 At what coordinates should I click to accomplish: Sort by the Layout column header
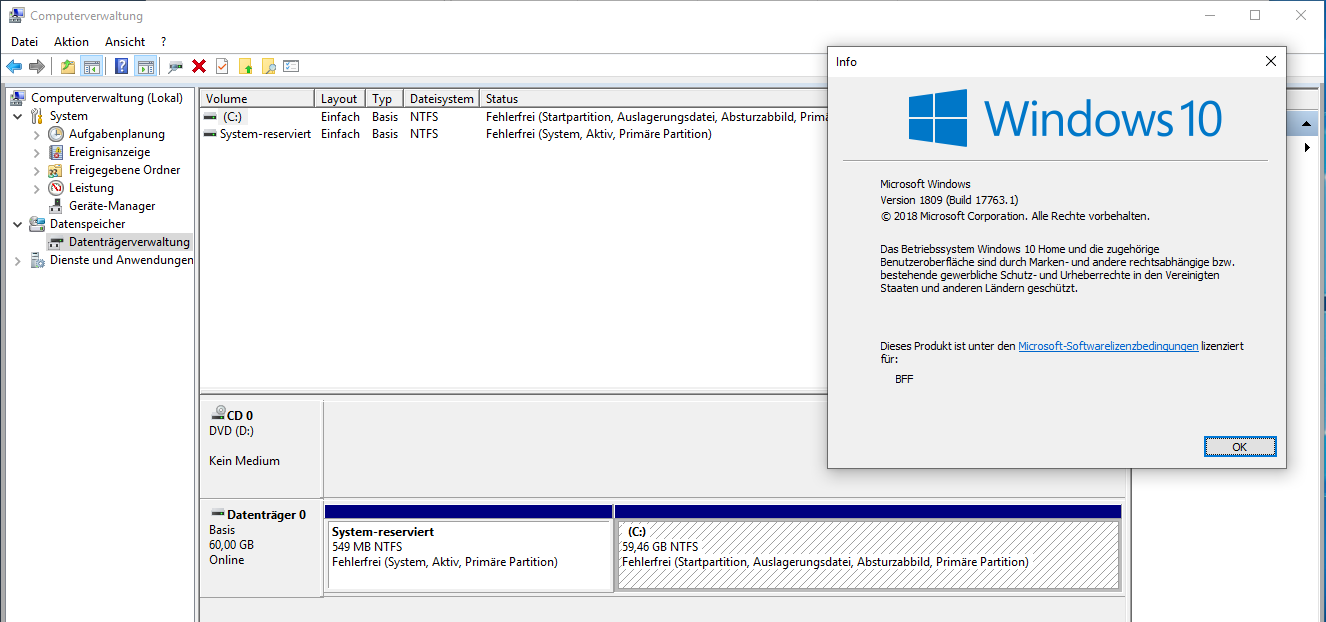[340, 99]
